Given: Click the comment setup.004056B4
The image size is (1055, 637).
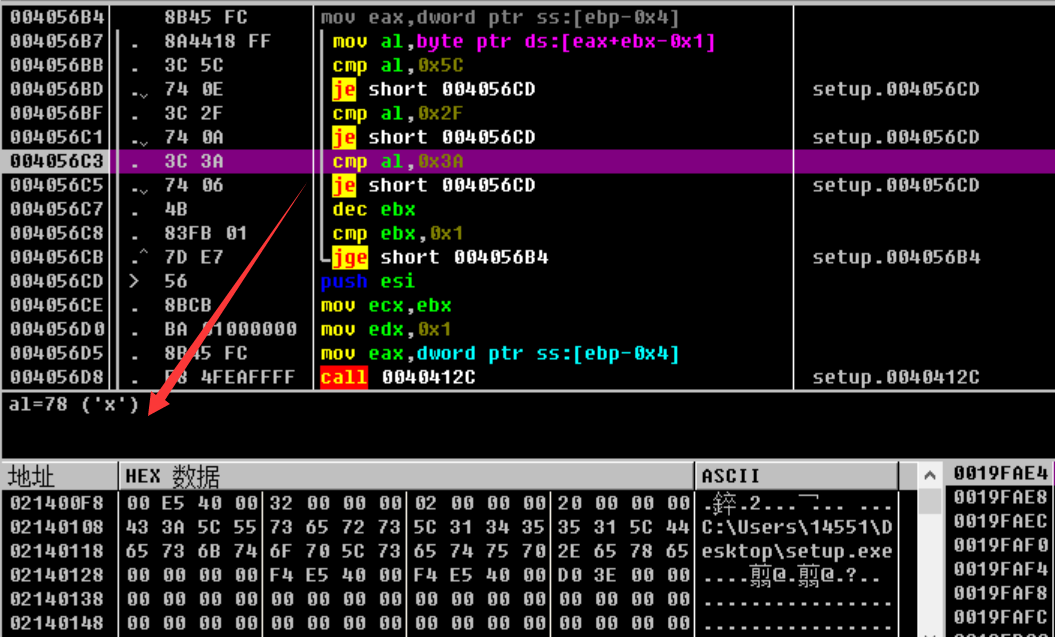Looking at the screenshot, I should tap(896, 258).
